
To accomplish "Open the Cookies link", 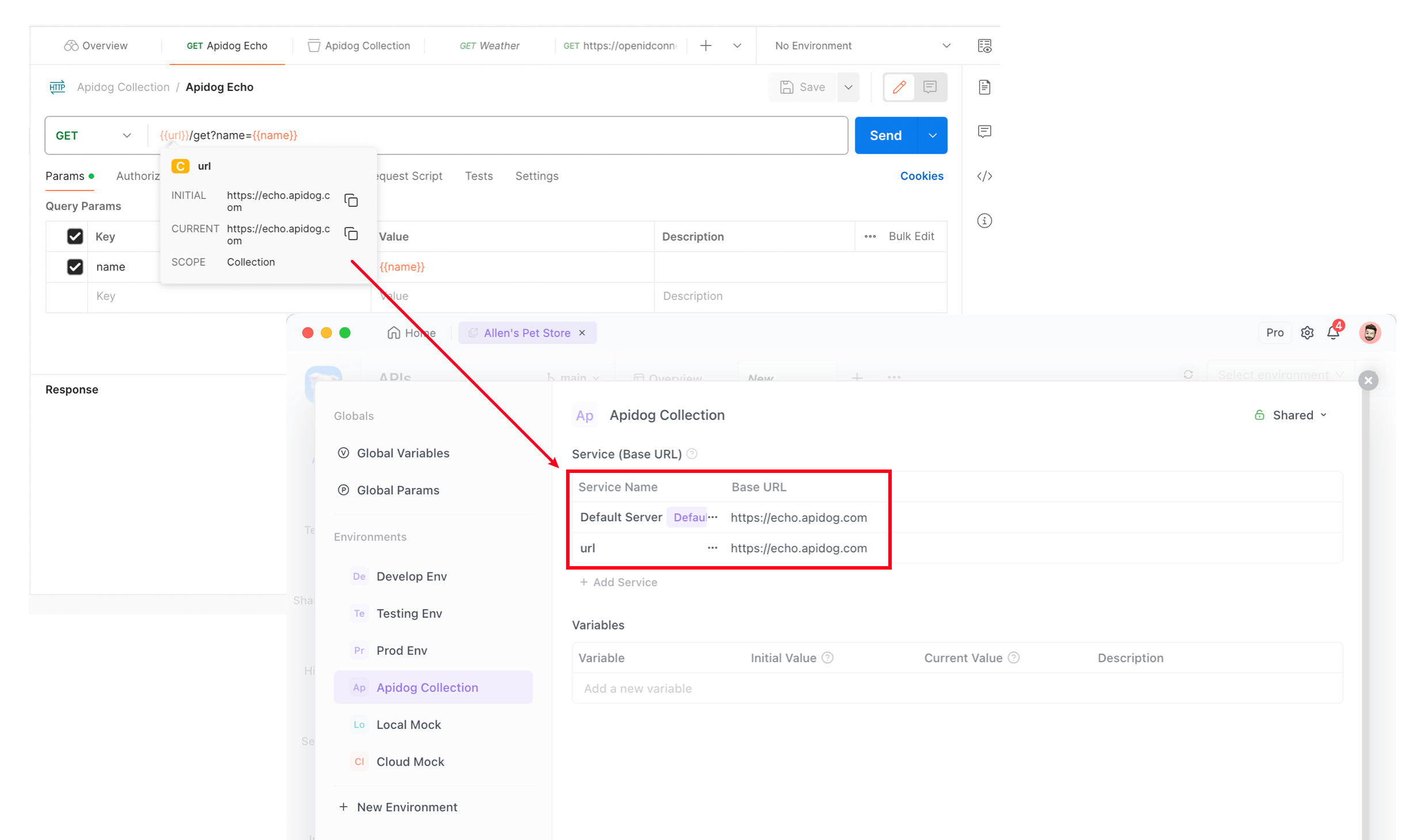I will (921, 176).
